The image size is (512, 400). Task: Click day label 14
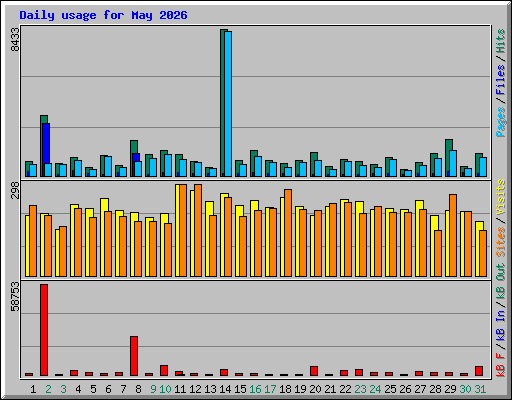point(225,389)
